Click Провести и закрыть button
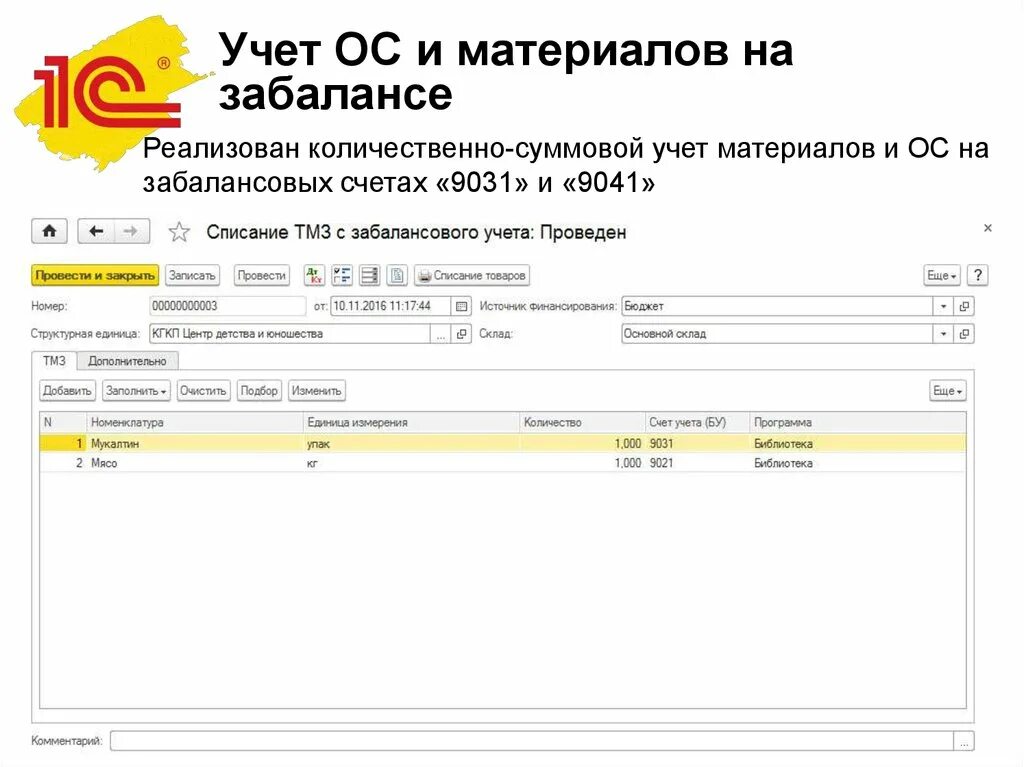Screen dimensions: 1024x767 95,276
